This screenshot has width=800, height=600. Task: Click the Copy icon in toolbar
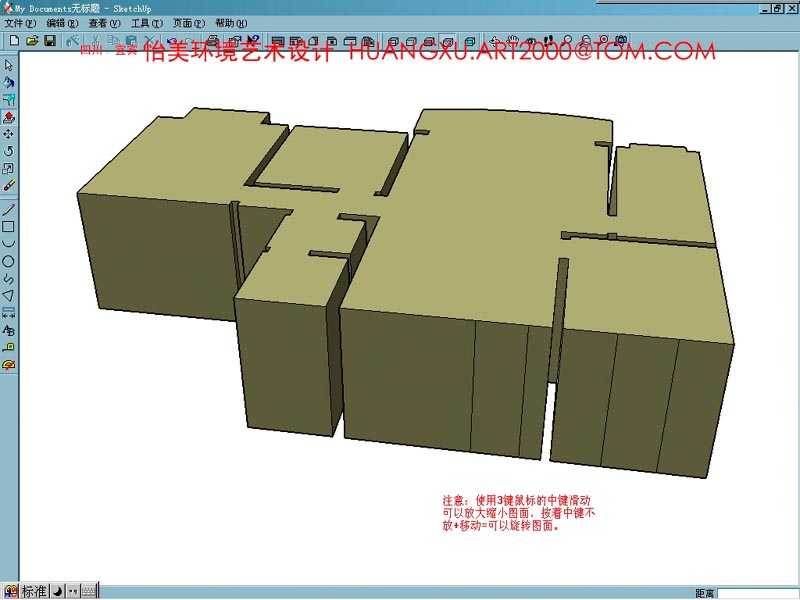coord(113,41)
